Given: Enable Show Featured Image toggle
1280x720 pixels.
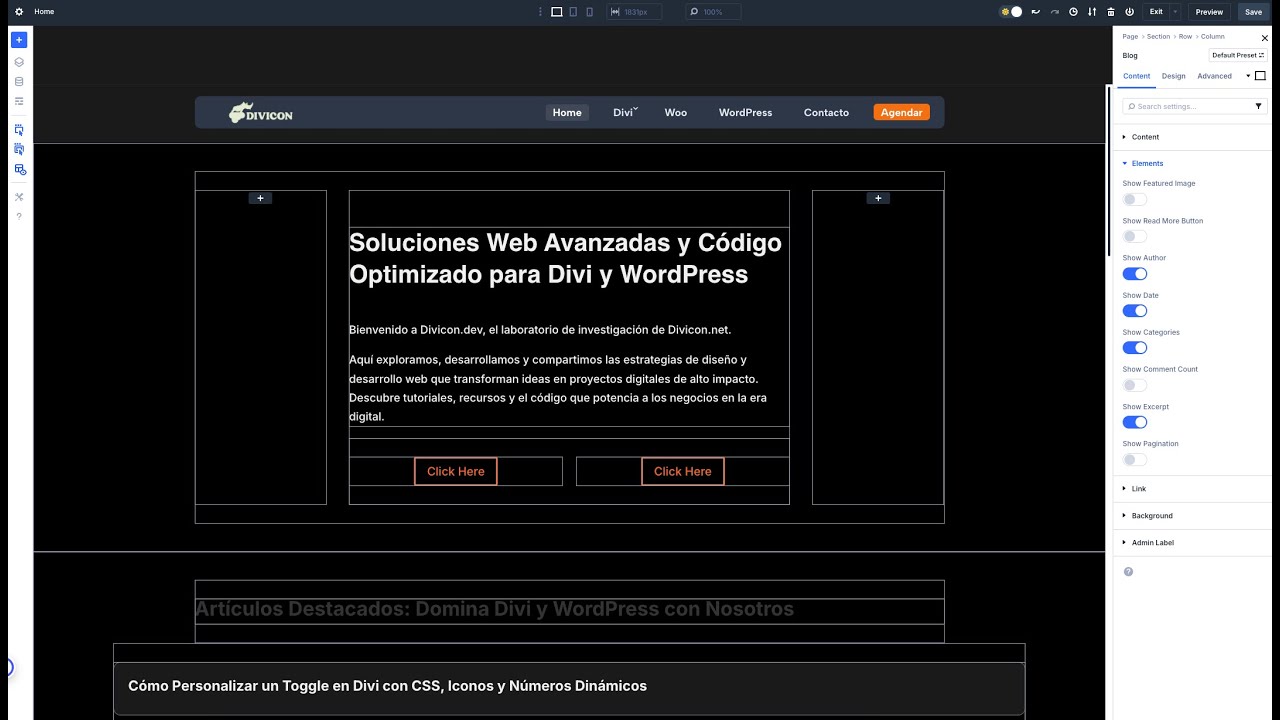Looking at the screenshot, I should click(1134, 199).
